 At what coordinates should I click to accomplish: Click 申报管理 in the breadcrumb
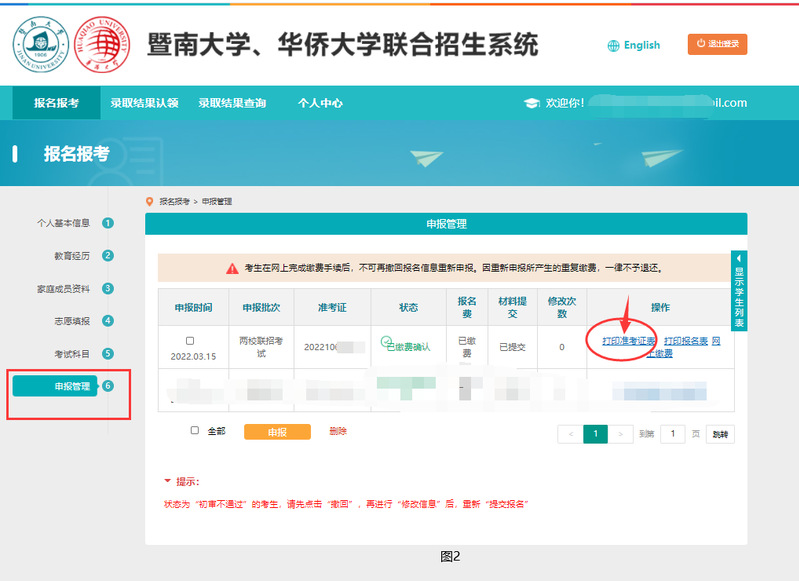(x=217, y=202)
